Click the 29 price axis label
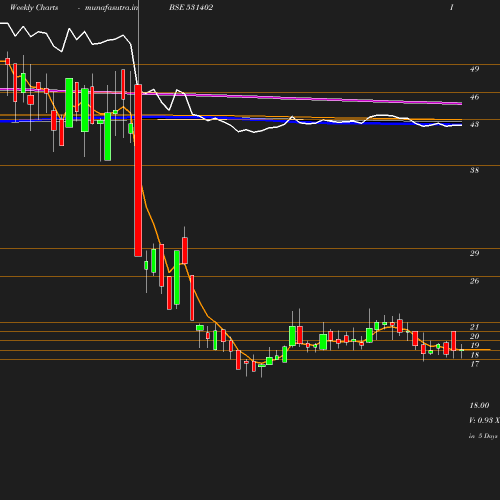The width and height of the screenshot is (500, 500). click(474, 253)
